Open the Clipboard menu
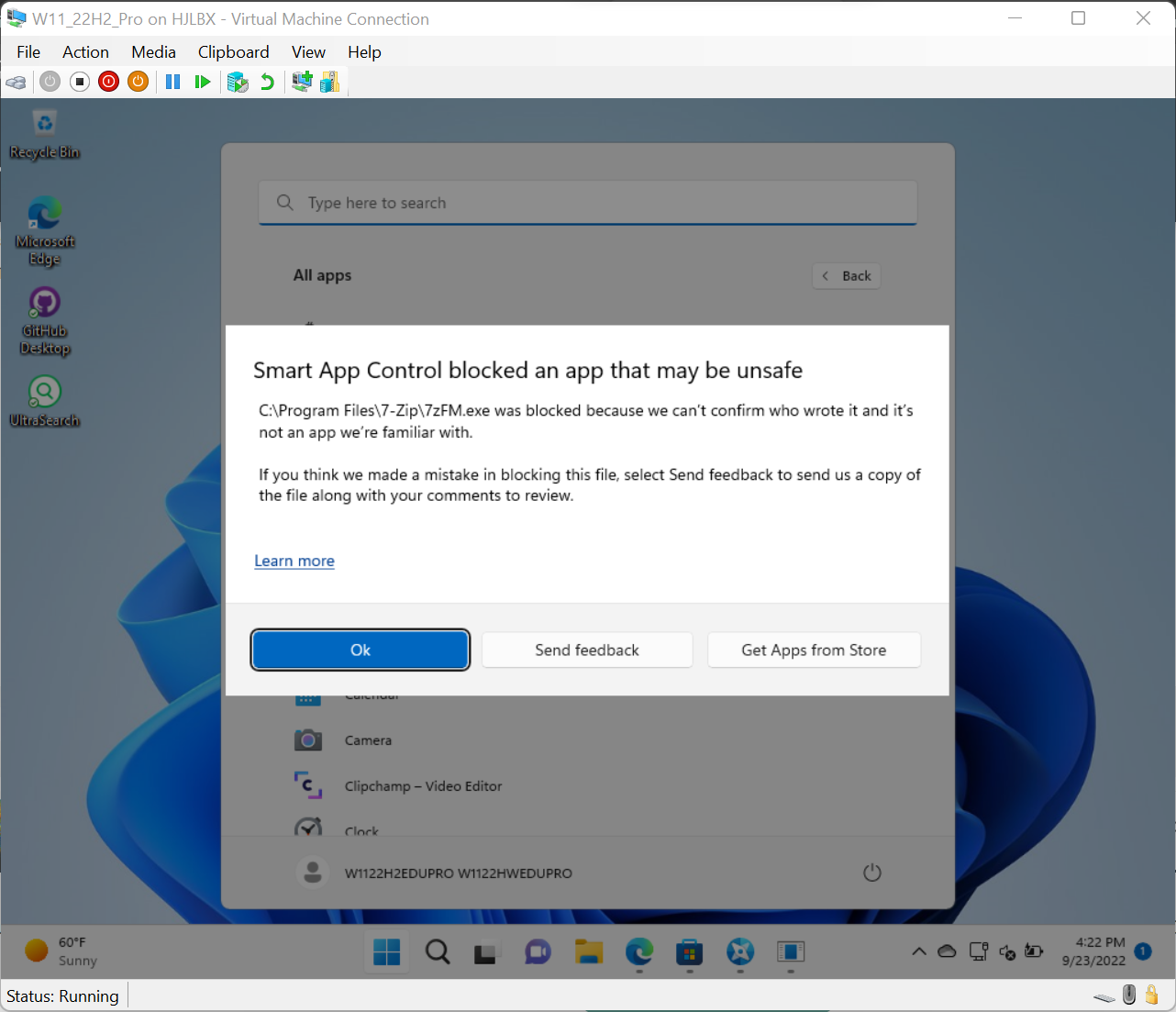Image resolution: width=1176 pixels, height=1012 pixels. pos(234,52)
